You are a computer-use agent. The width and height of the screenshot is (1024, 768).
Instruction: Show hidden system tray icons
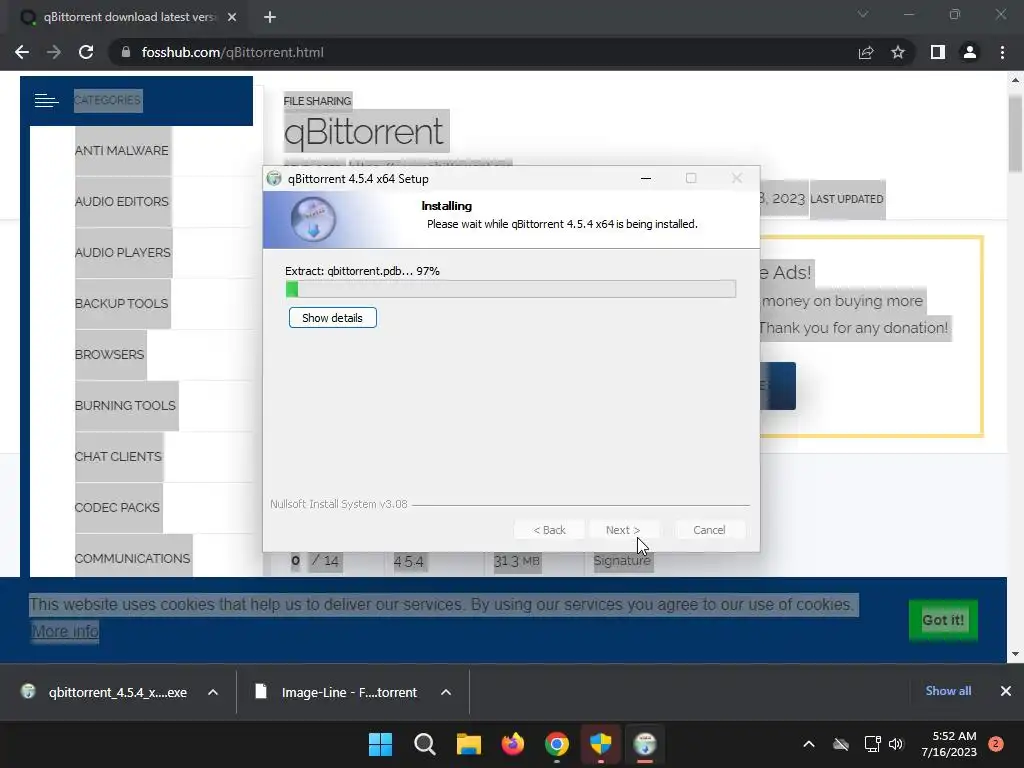808,744
